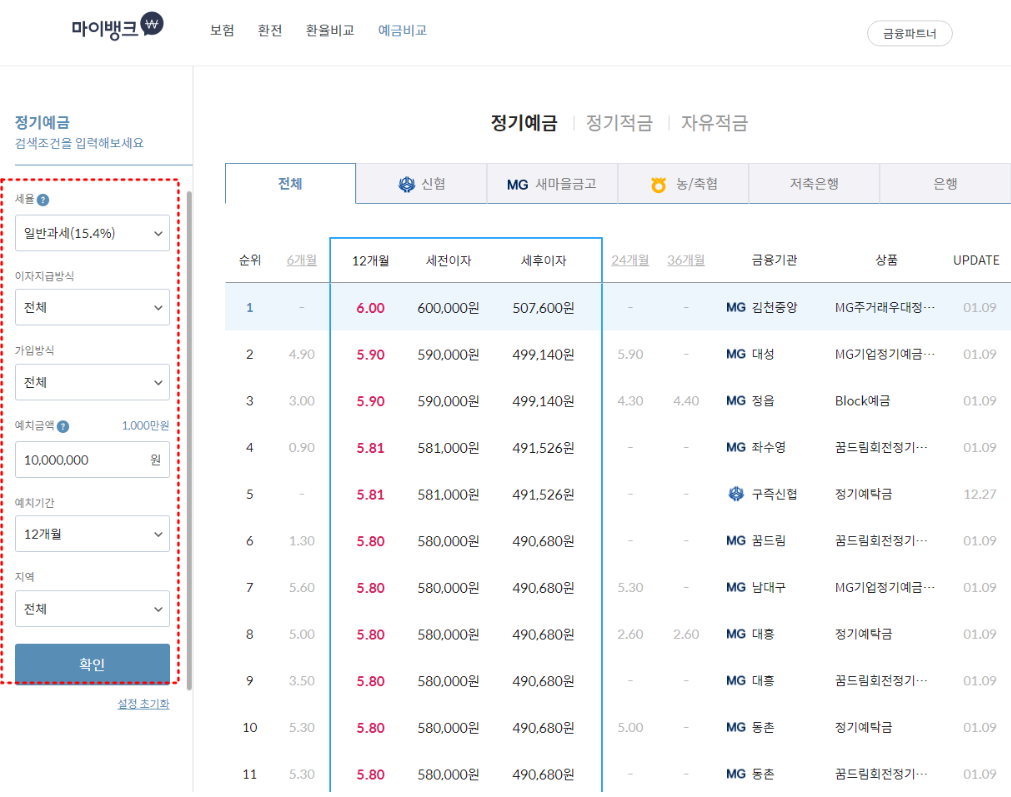The width and height of the screenshot is (1011, 797).
Task: Switch to the 농/축협 tab
Action: coord(683,184)
